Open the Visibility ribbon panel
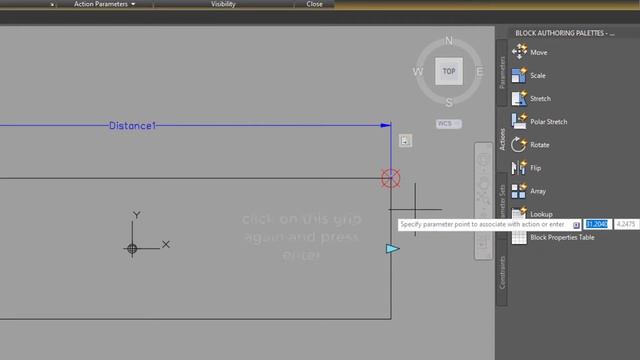Viewport: 640px width, 360px height. (223, 4)
